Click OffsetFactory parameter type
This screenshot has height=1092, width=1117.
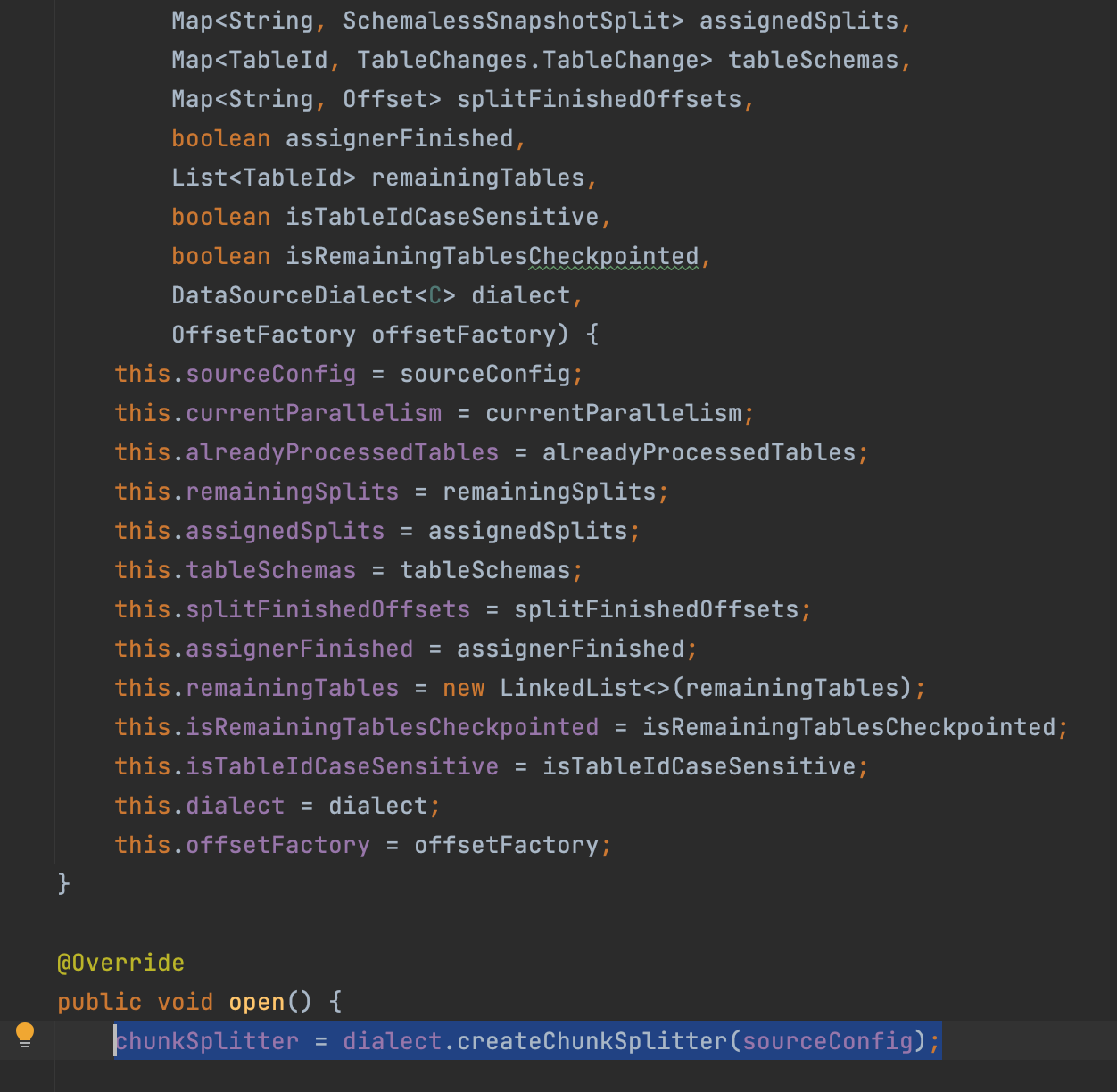point(264,335)
